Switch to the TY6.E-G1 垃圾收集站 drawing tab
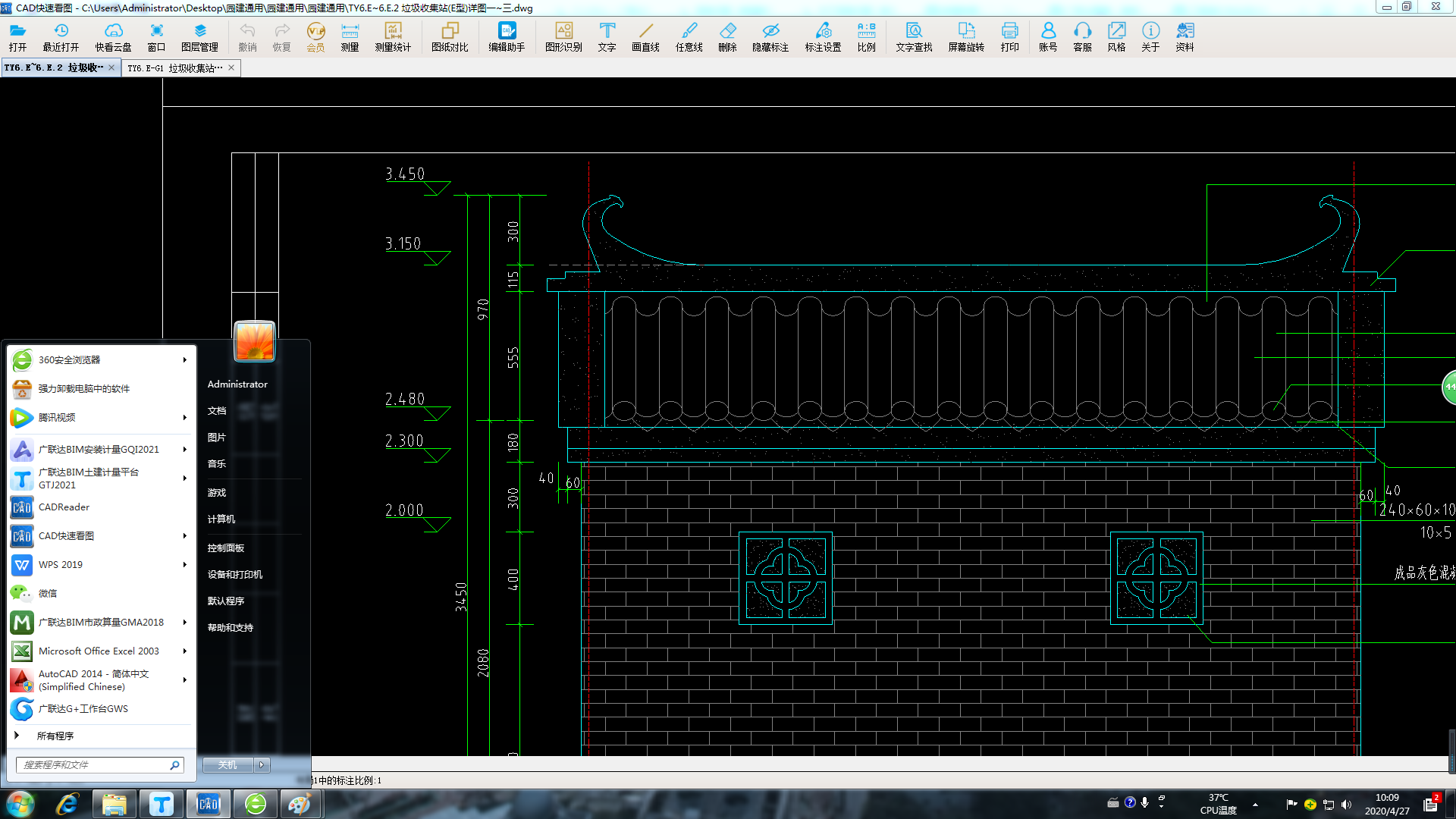This screenshot has width=1456, height=819. coord(175,68)
